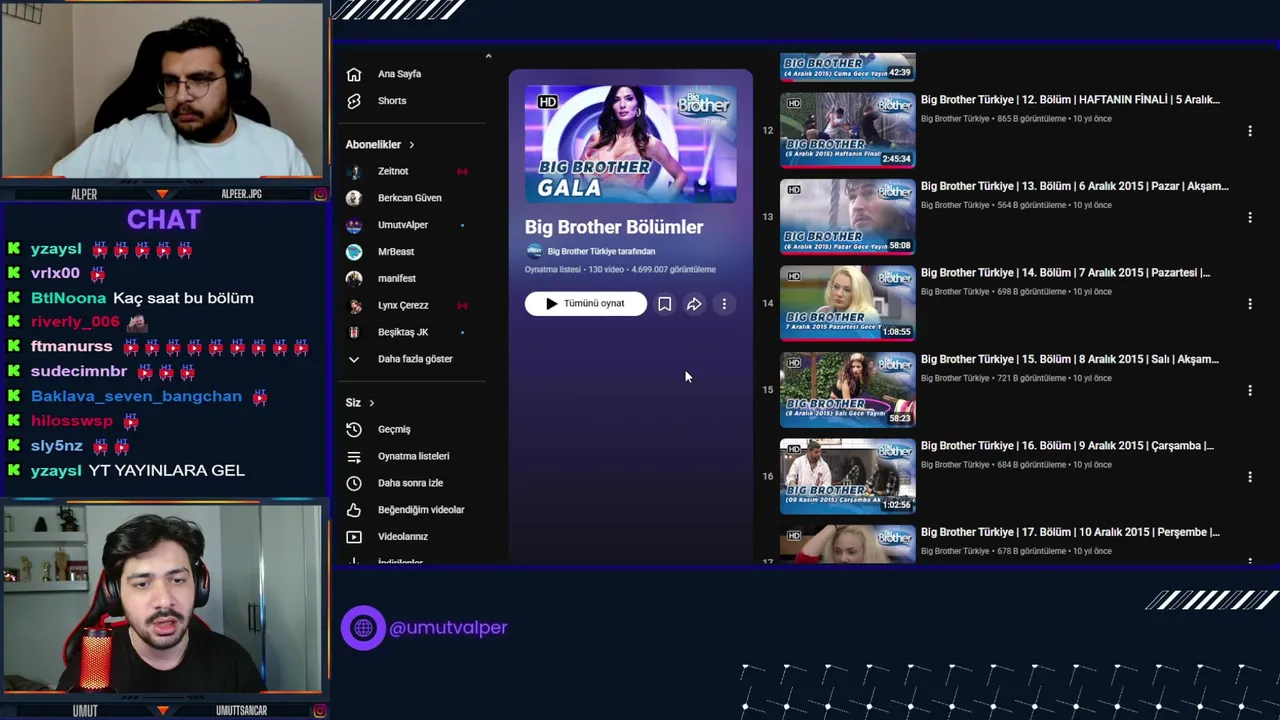Select Beğendiğim videolar menu label
1280x720 pixels.
coord(421,510)
